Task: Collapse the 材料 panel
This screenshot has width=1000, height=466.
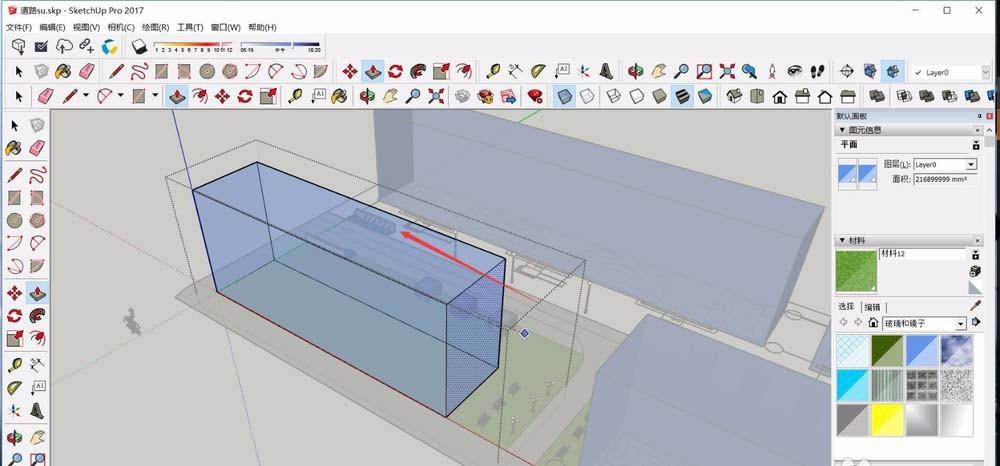Action: [842, 240]
